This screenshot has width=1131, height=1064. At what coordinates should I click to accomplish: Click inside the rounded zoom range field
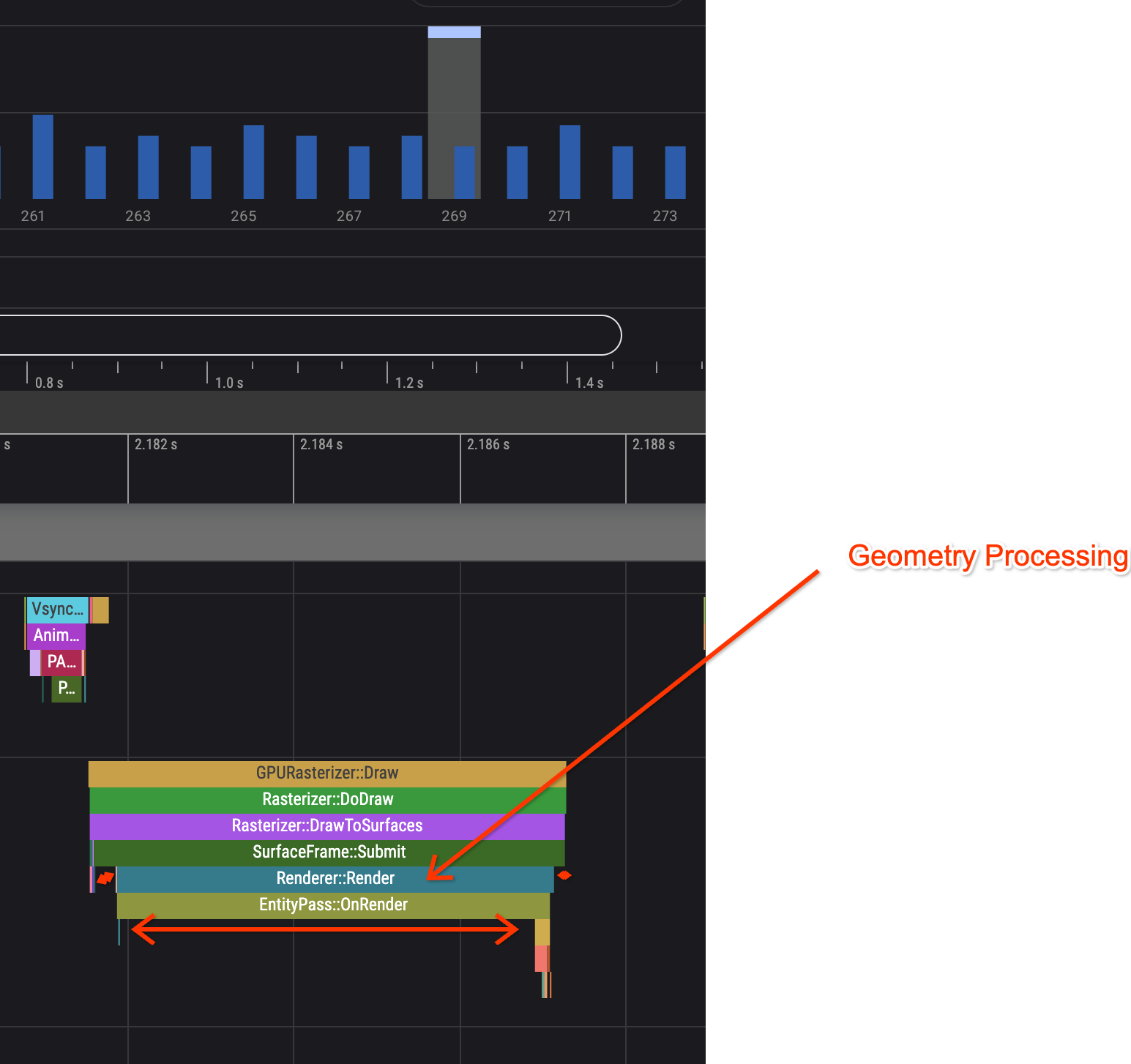[x=307, y=335]
